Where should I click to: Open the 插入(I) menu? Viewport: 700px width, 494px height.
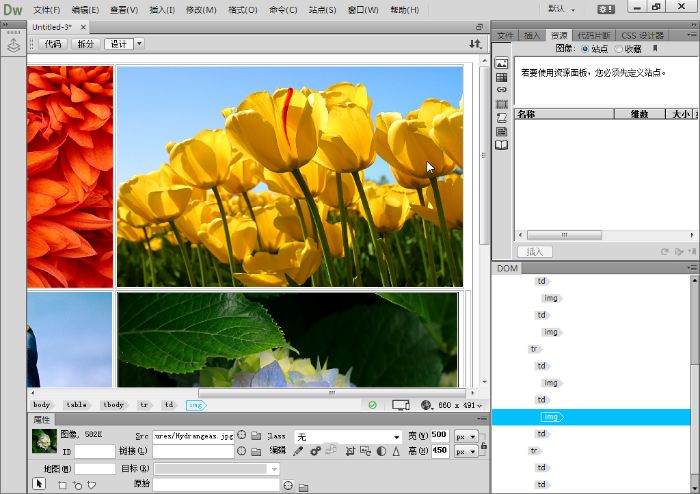click(x=164, y=10)
